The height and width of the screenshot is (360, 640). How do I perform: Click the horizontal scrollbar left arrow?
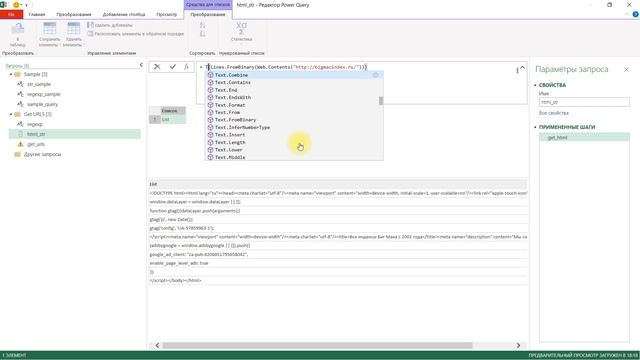(158, 345)
